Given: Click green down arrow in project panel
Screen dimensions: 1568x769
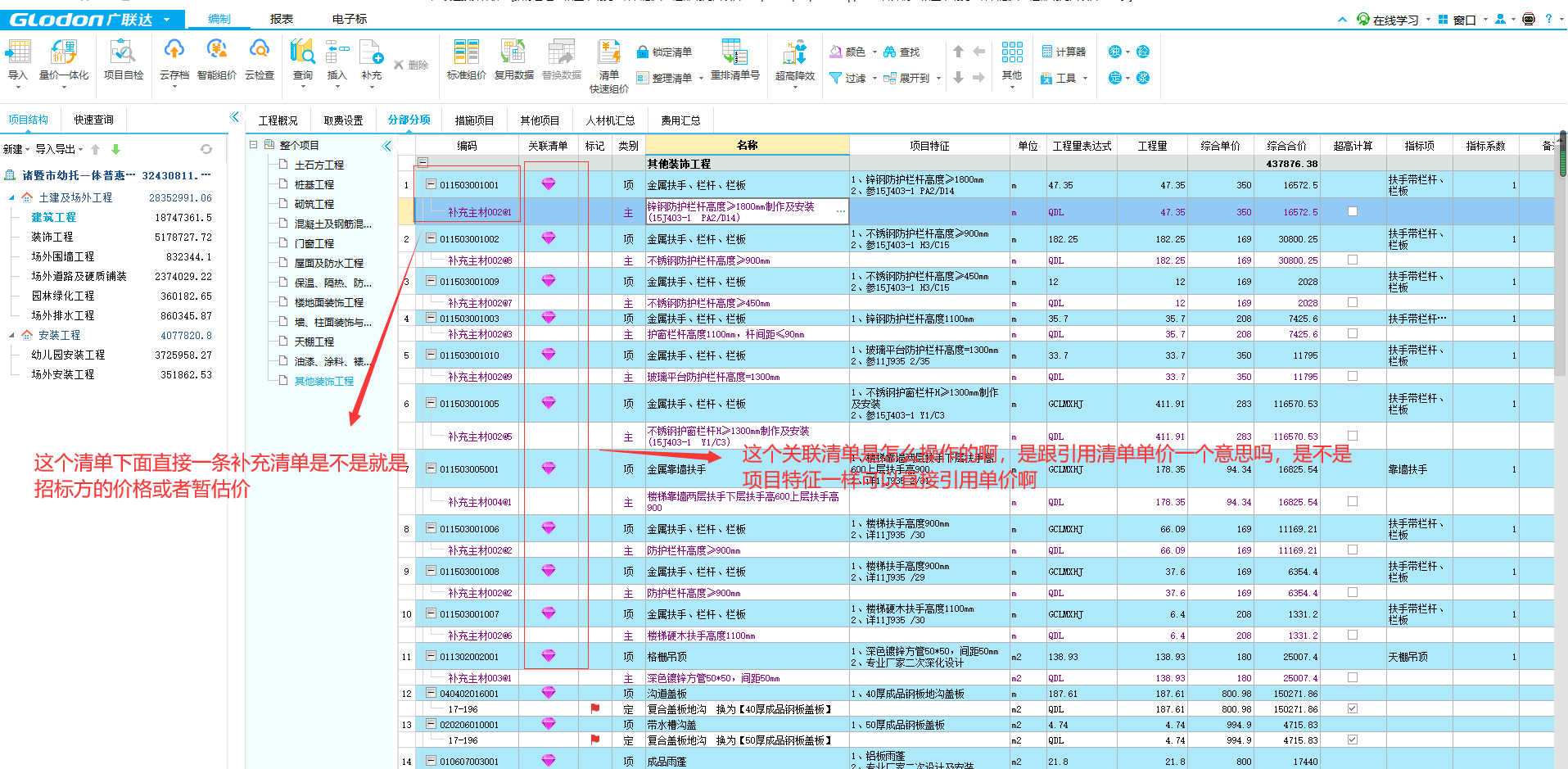Looking at the screenshot, I should point(115,149).
